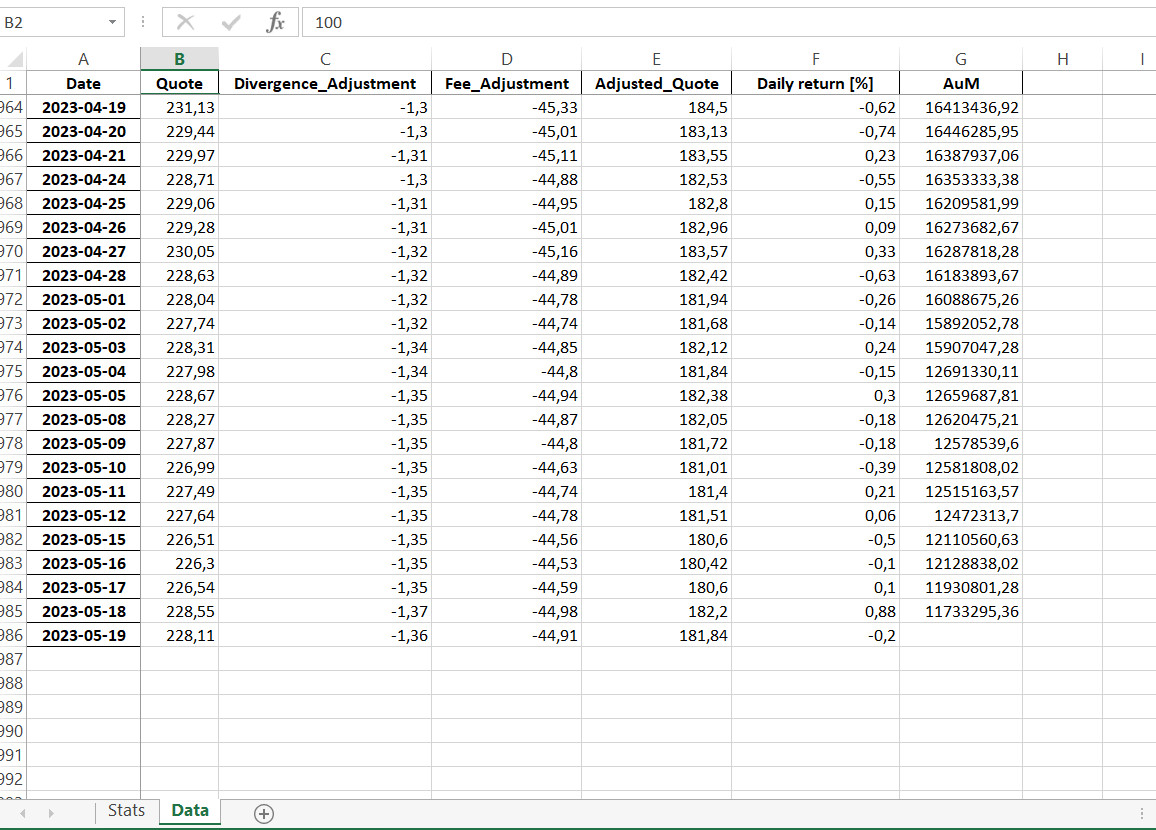Select column G header
Image resolution: width=1156 pixels, height=830 pixels.
tap(960, 60)
